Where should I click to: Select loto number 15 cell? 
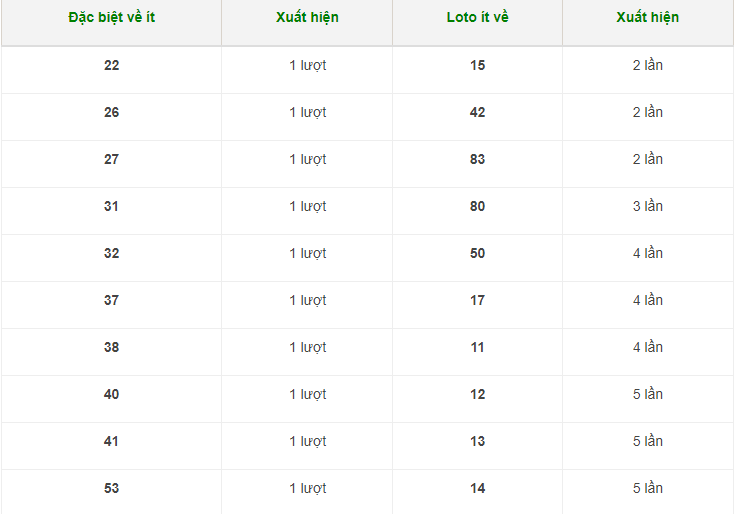(x=477, y=65)
